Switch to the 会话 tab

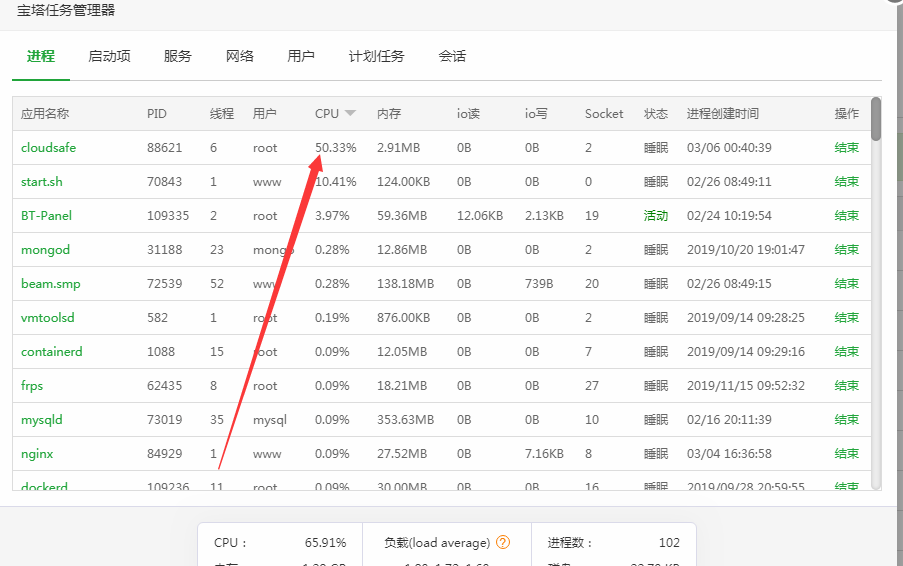452,57
